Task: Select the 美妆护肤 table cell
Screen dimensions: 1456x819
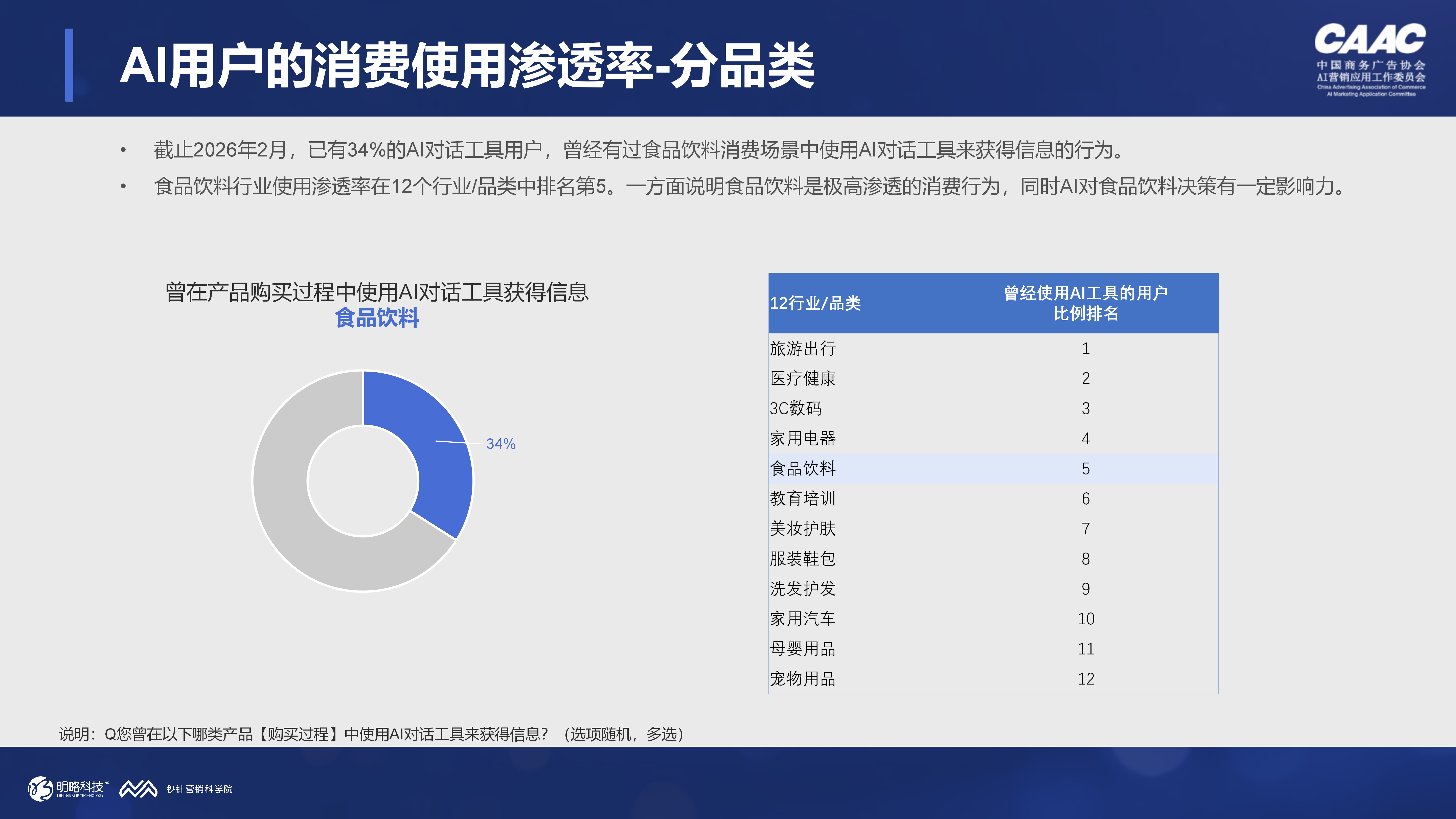Action: [803, 529]
